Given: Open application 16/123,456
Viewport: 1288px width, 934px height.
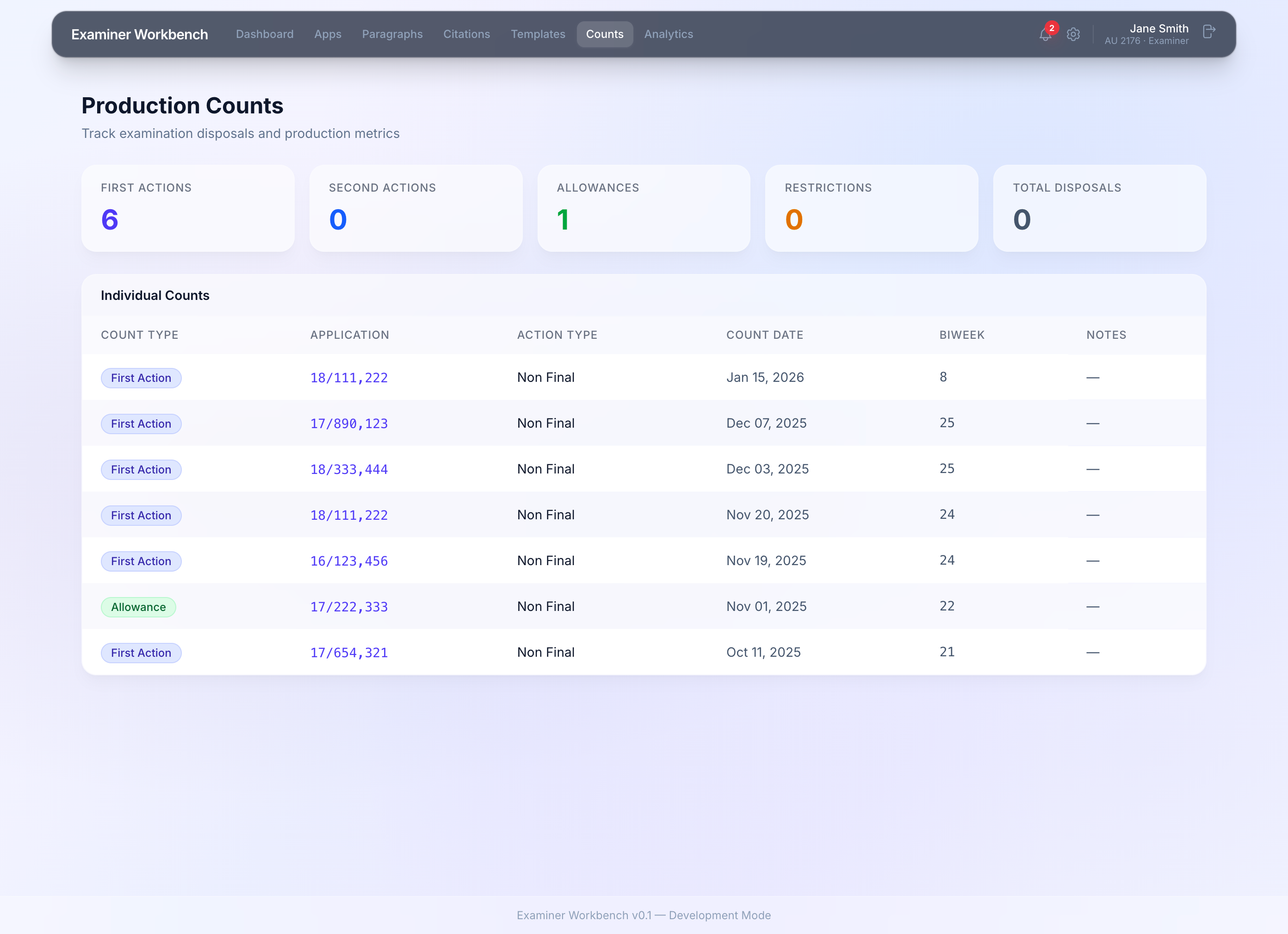Looking at the screenshot, I should point(349,561).
